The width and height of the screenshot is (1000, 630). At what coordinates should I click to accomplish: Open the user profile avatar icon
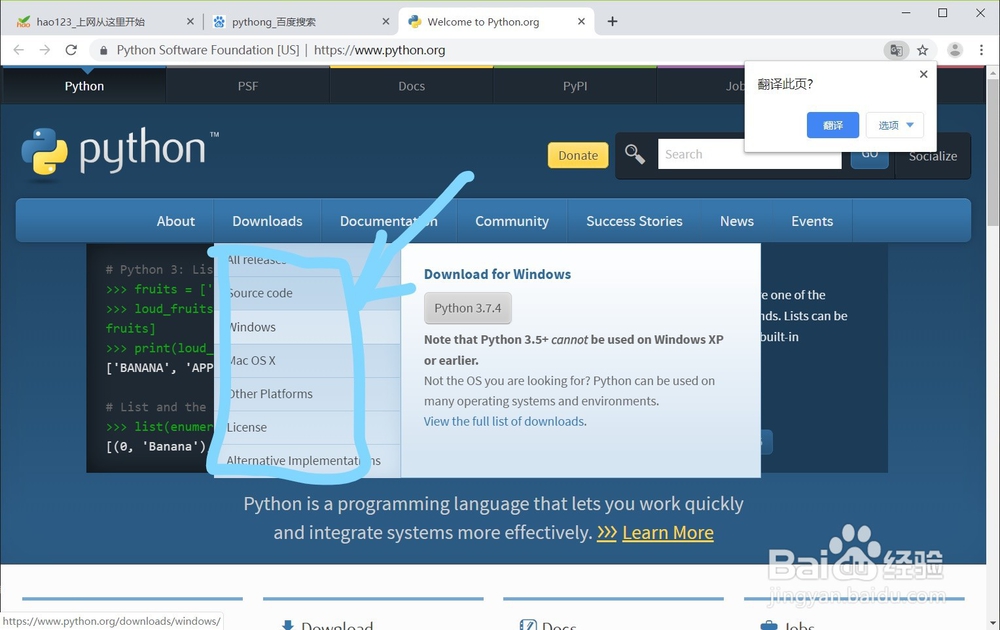[955, 50]
